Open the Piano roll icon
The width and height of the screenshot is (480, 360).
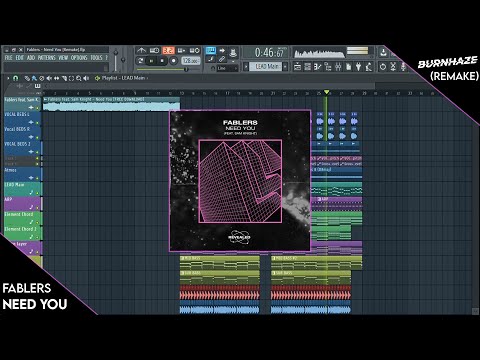(x=318, y=67)
